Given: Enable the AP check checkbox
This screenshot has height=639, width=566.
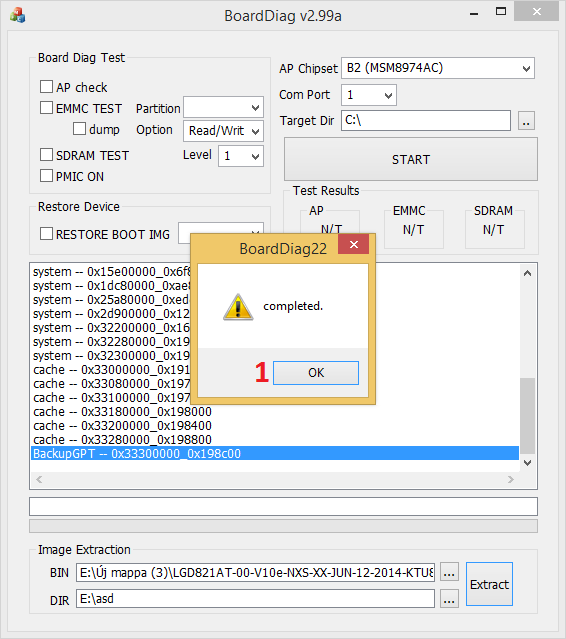Looking at the screenshot, I should click(46, 87).
